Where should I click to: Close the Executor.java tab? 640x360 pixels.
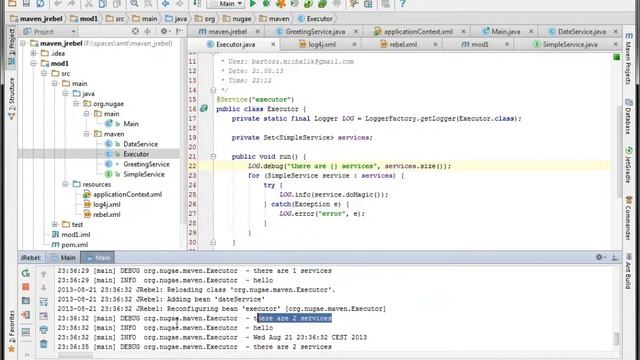273,44
